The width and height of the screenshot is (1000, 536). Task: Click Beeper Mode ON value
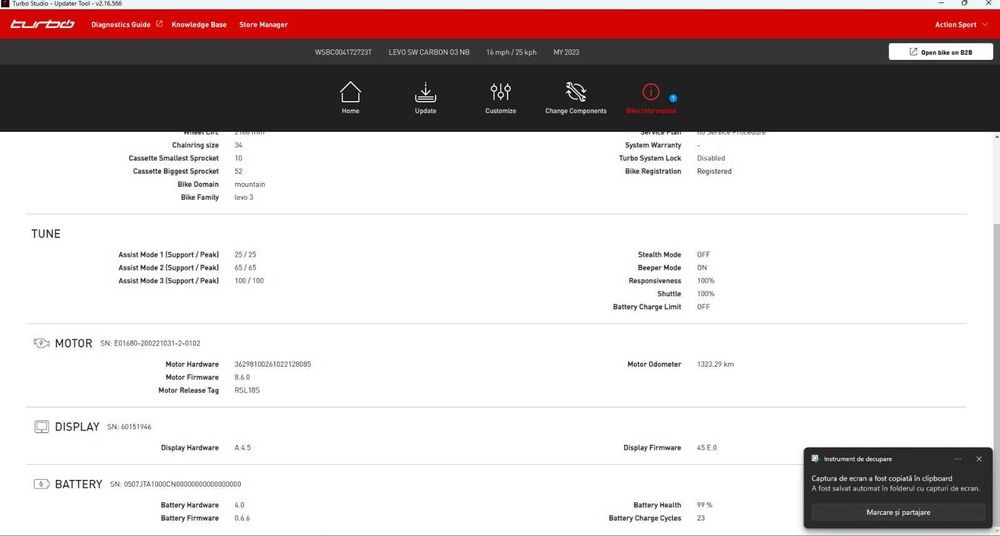point(702,268)
